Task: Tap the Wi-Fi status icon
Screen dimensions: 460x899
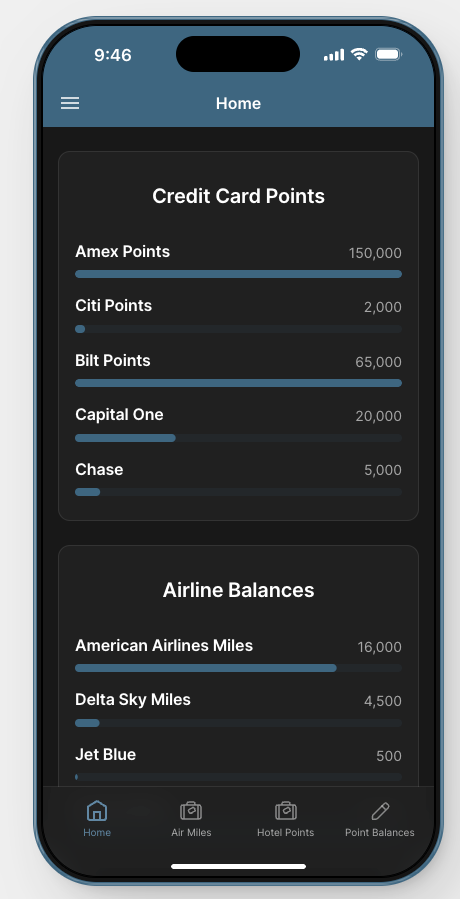Action: pyautogui.click(x=360, y=54)
